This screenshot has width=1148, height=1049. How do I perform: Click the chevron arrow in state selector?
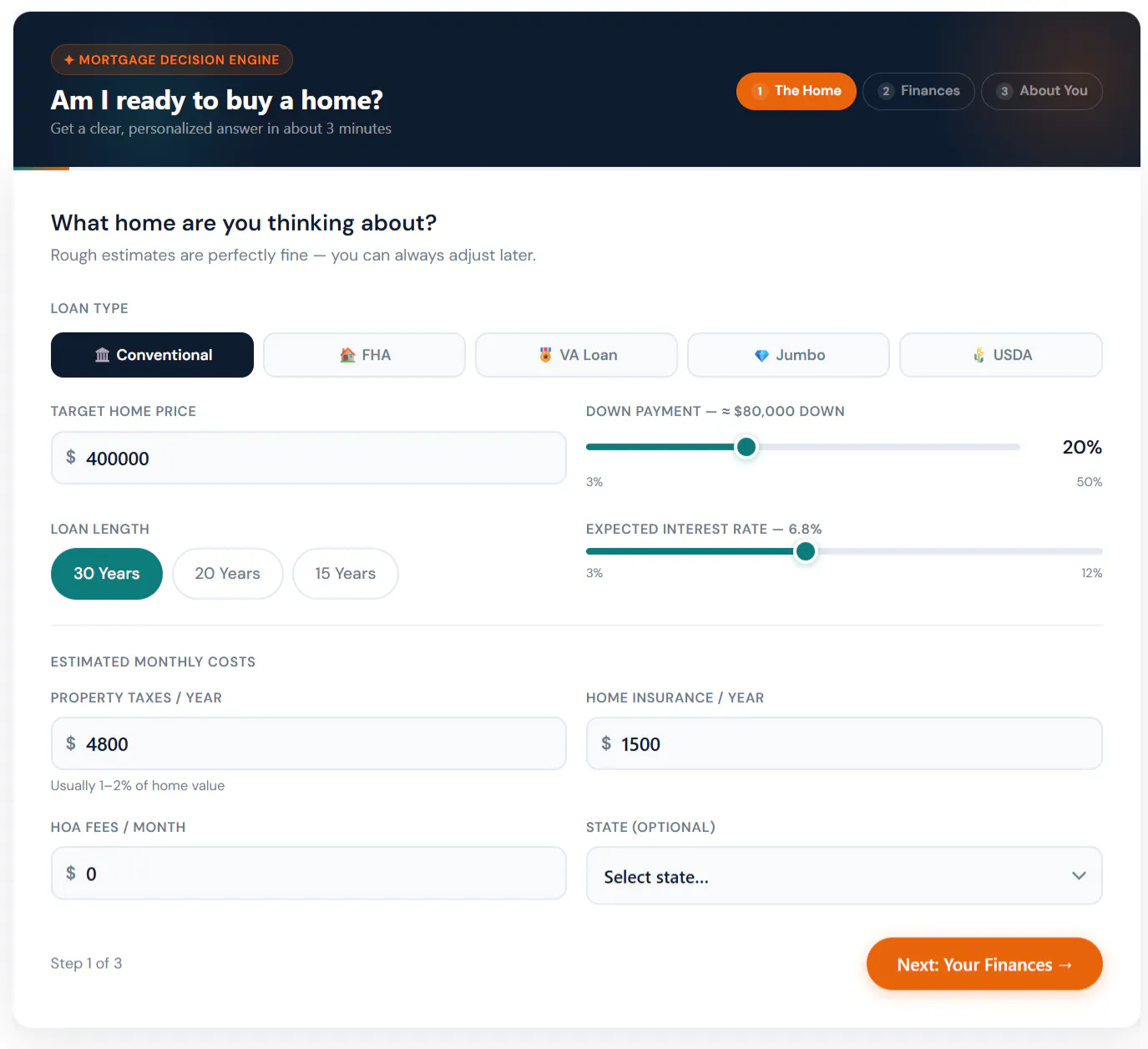click(1079, 875)
